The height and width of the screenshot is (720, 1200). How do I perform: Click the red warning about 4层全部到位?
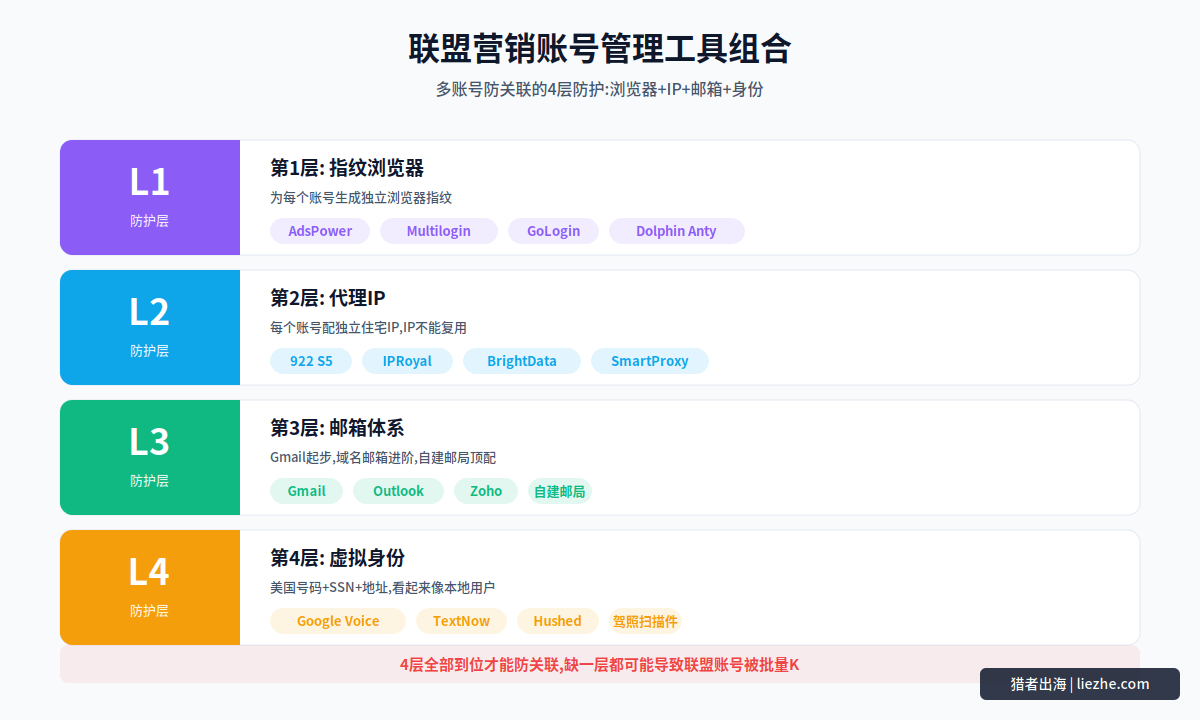click(x=600, y=664)
